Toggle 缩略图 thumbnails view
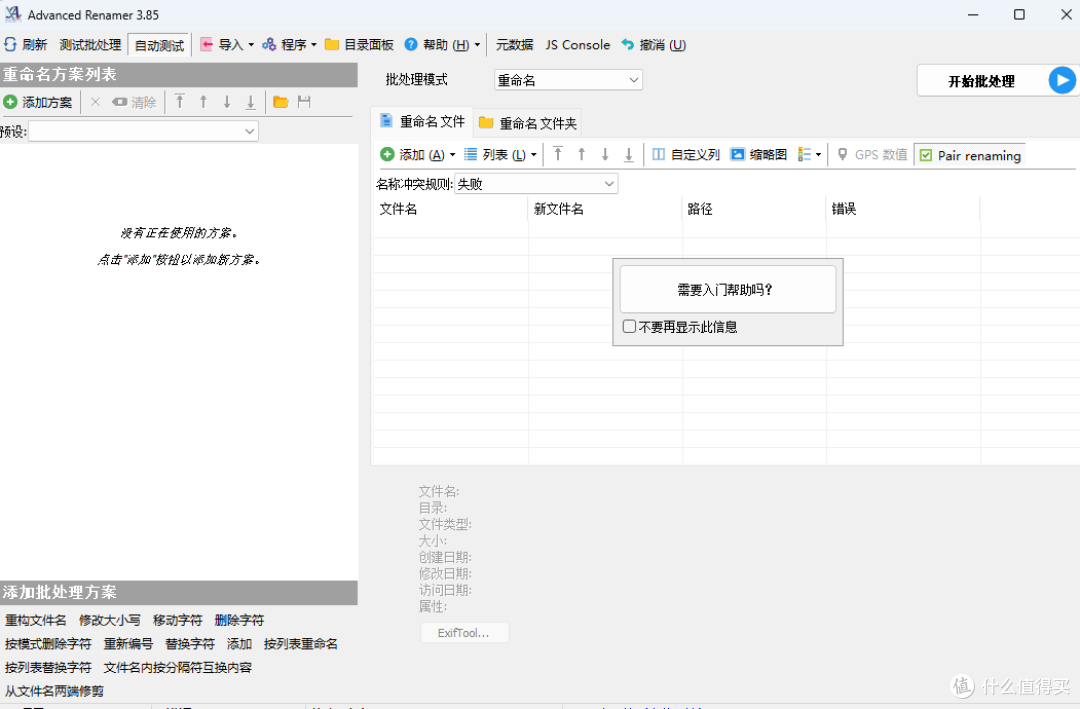 point(758,155)
